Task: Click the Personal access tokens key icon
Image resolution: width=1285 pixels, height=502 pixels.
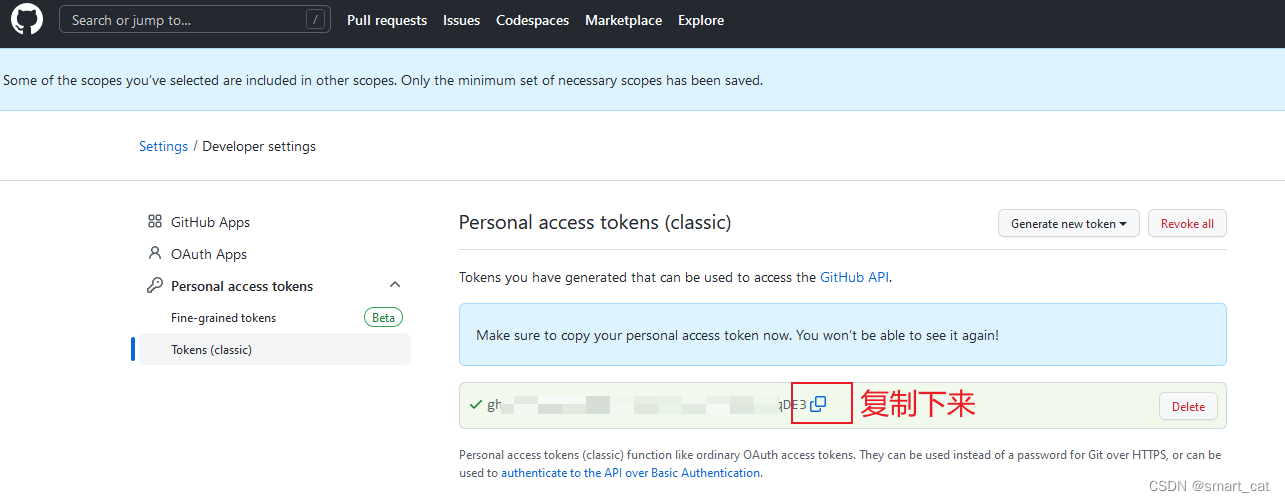Action: [154, 286]
